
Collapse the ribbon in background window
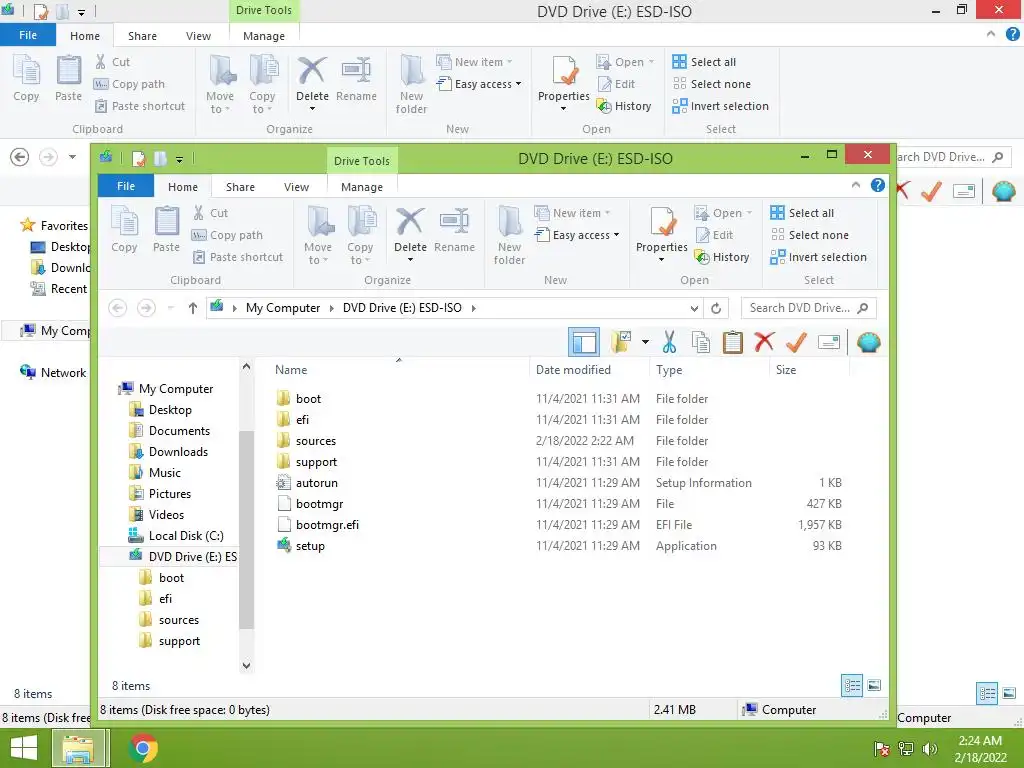click(x=991, y=34)
